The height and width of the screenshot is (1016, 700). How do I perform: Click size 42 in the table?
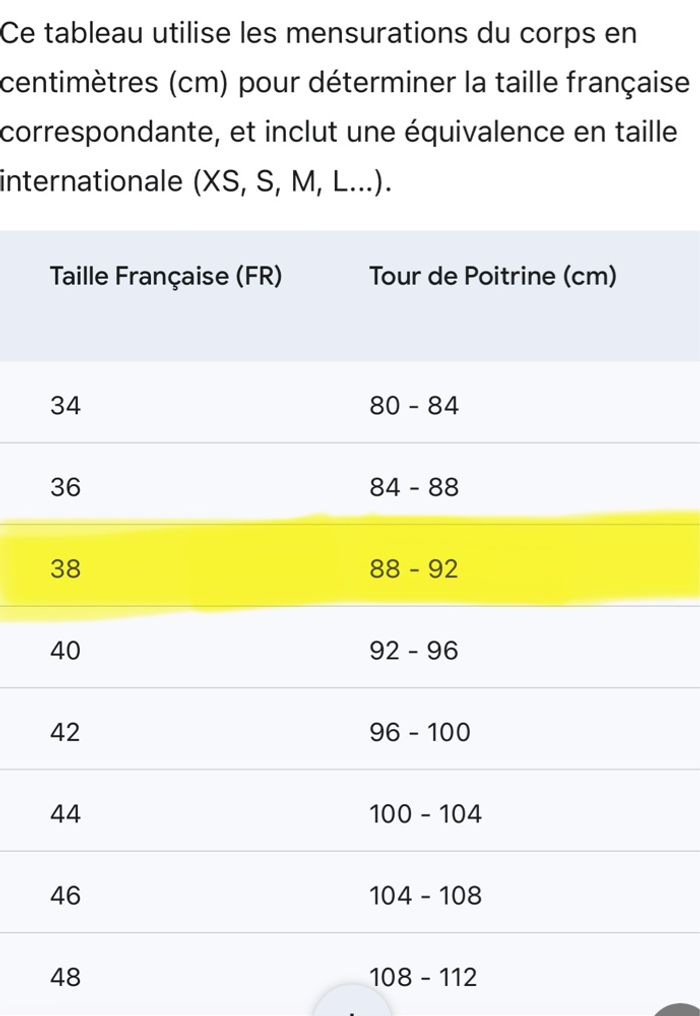coord(66,733)
